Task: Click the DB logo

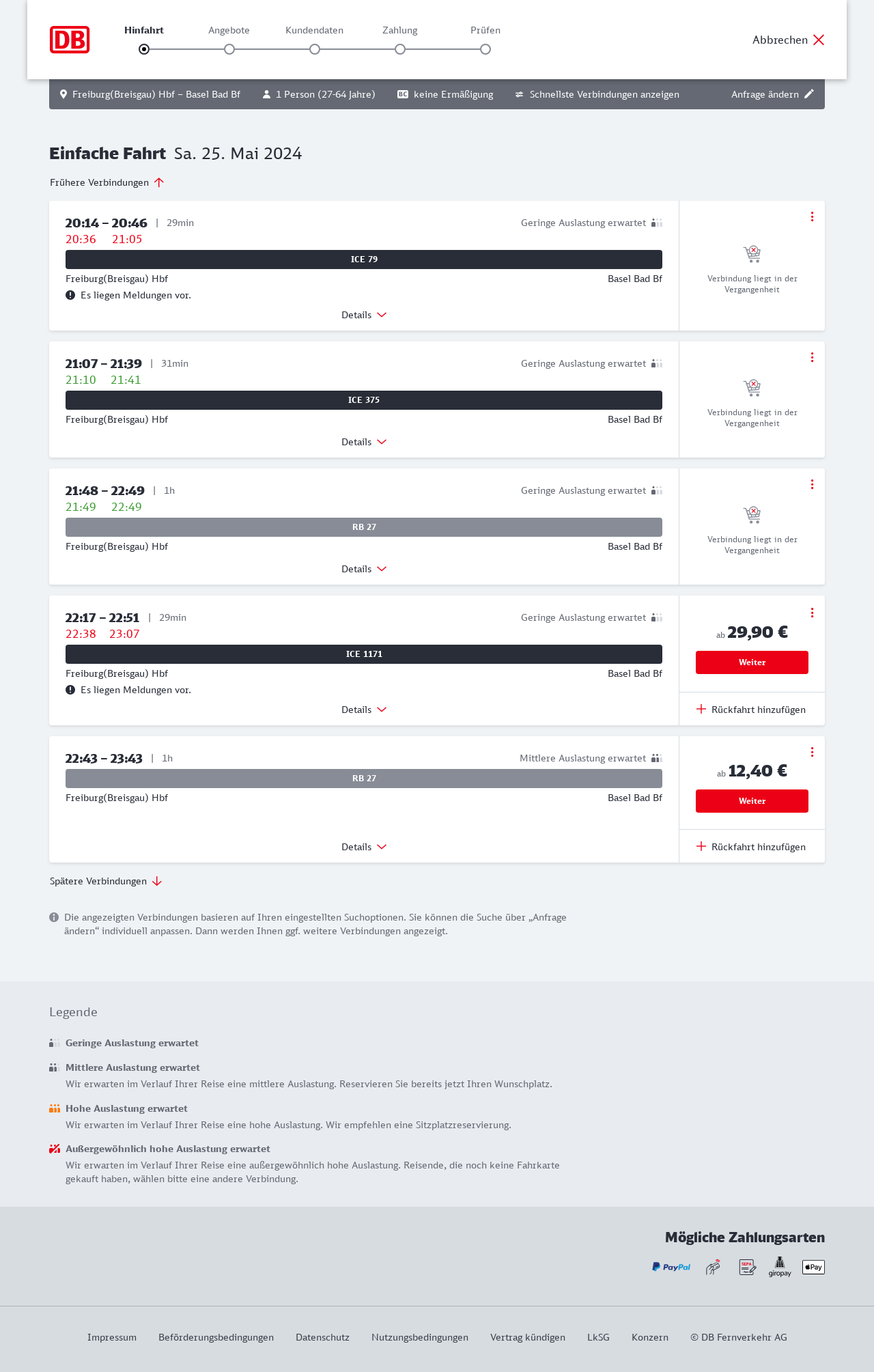Action: pyautogui.click(x=70, y=40)
